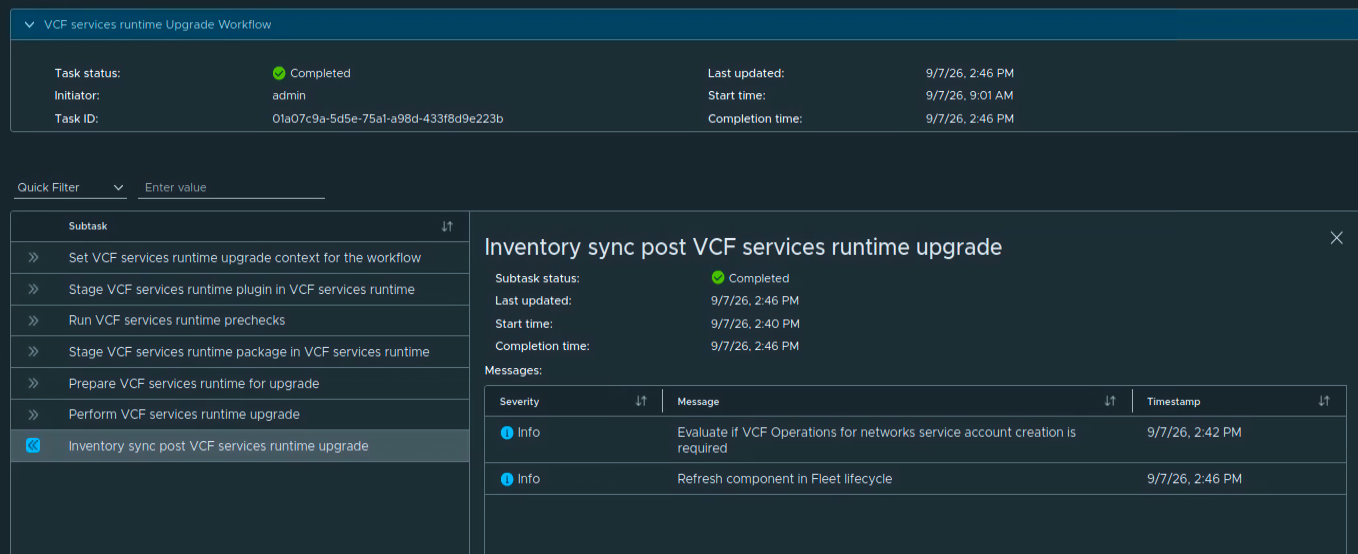The image size is (1358, 554).
Task: Open the Quick Filter dropdown
Action: point(70,188)
